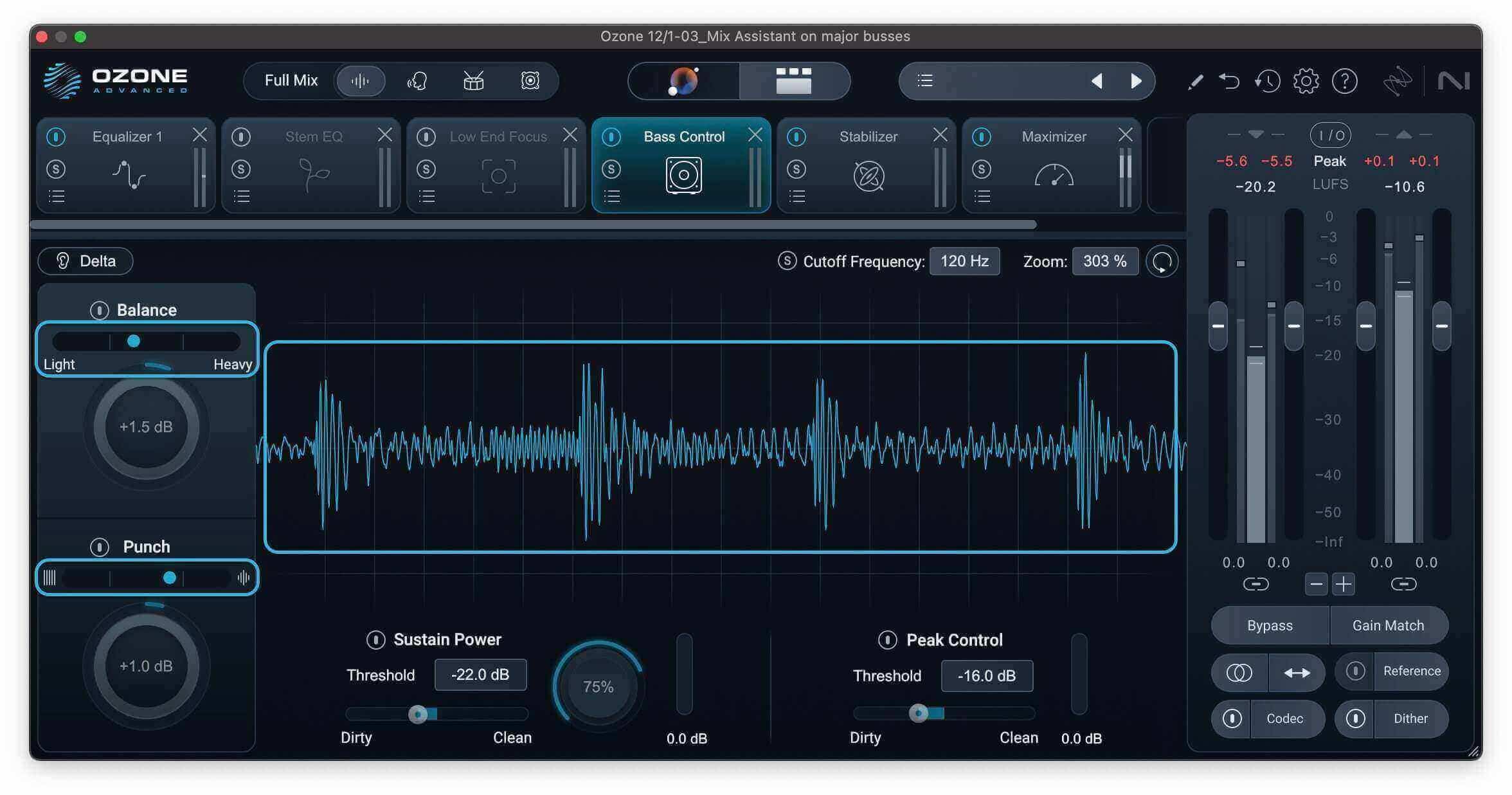Open the help question mark icon
This screenshot has width=1512, height=795.
1344,82
